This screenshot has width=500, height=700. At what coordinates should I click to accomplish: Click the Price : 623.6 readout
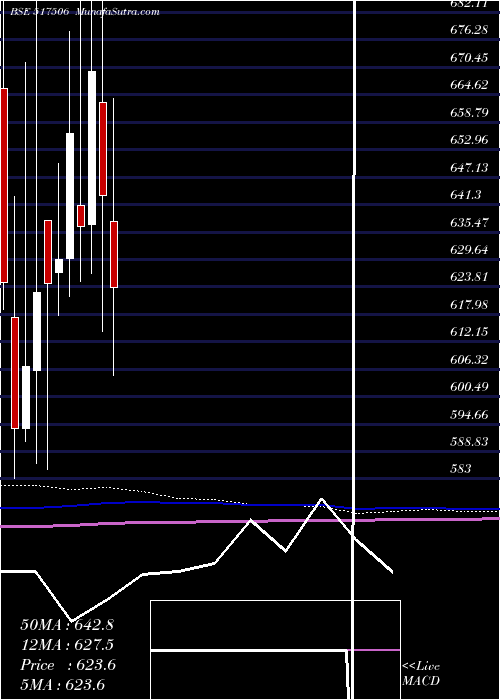[68, 665]
